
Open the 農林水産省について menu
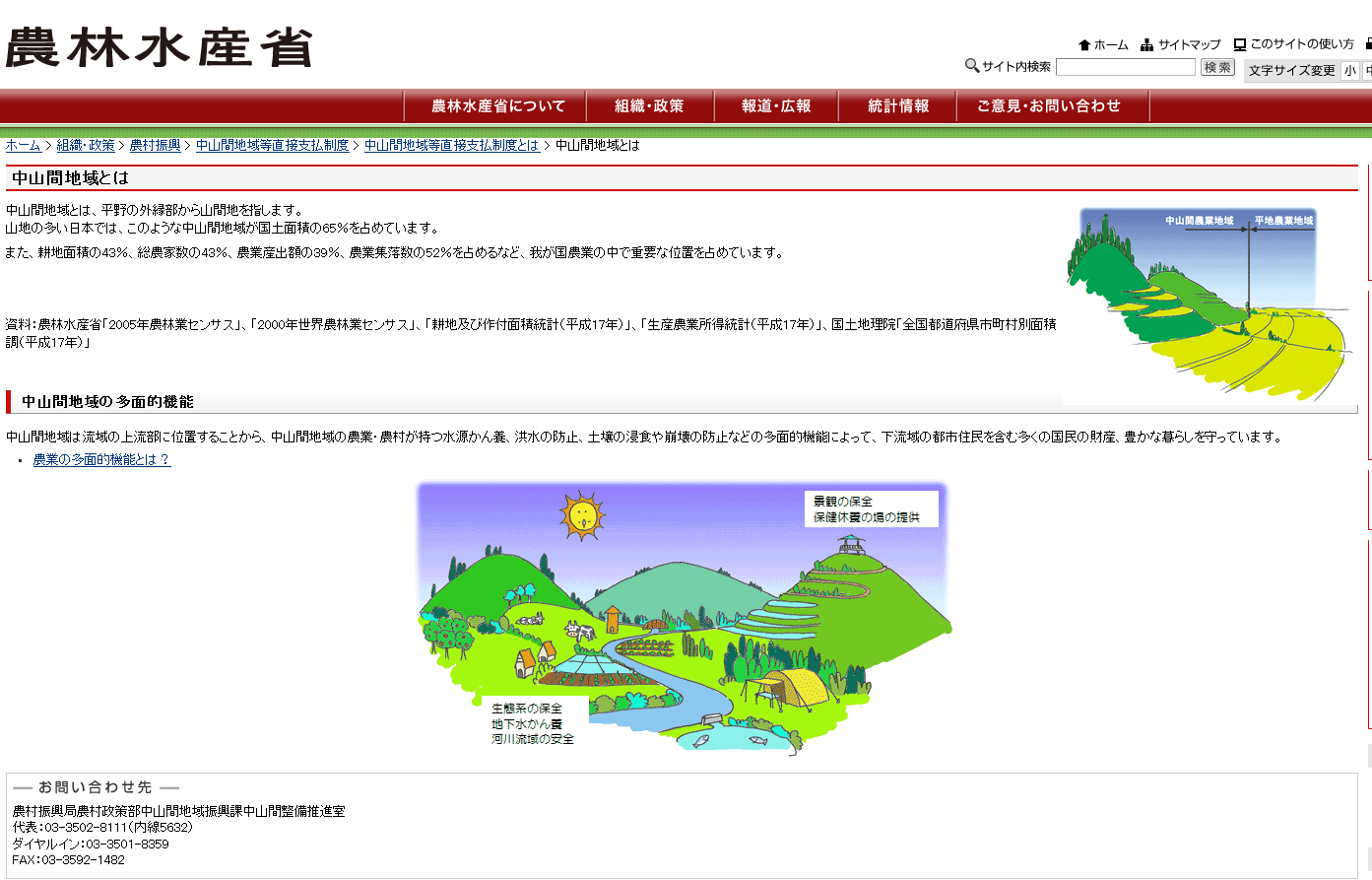(x=496, y=106)
